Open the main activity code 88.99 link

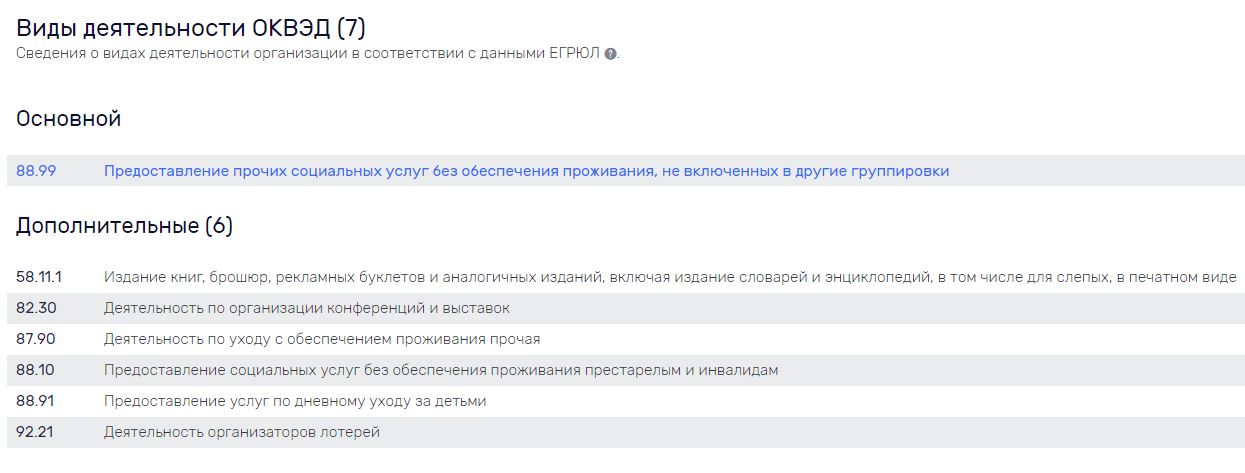click(36, 171)
